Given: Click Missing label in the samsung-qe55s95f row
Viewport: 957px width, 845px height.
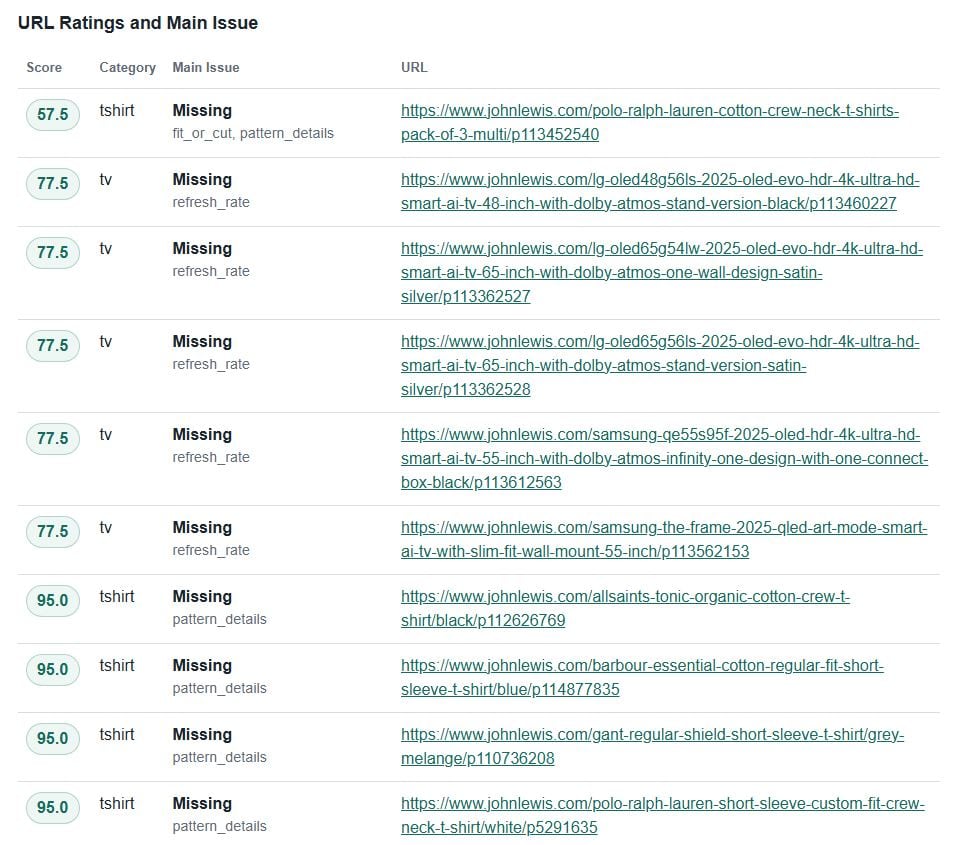Looking at the screenshot, I should coord(202,434).
